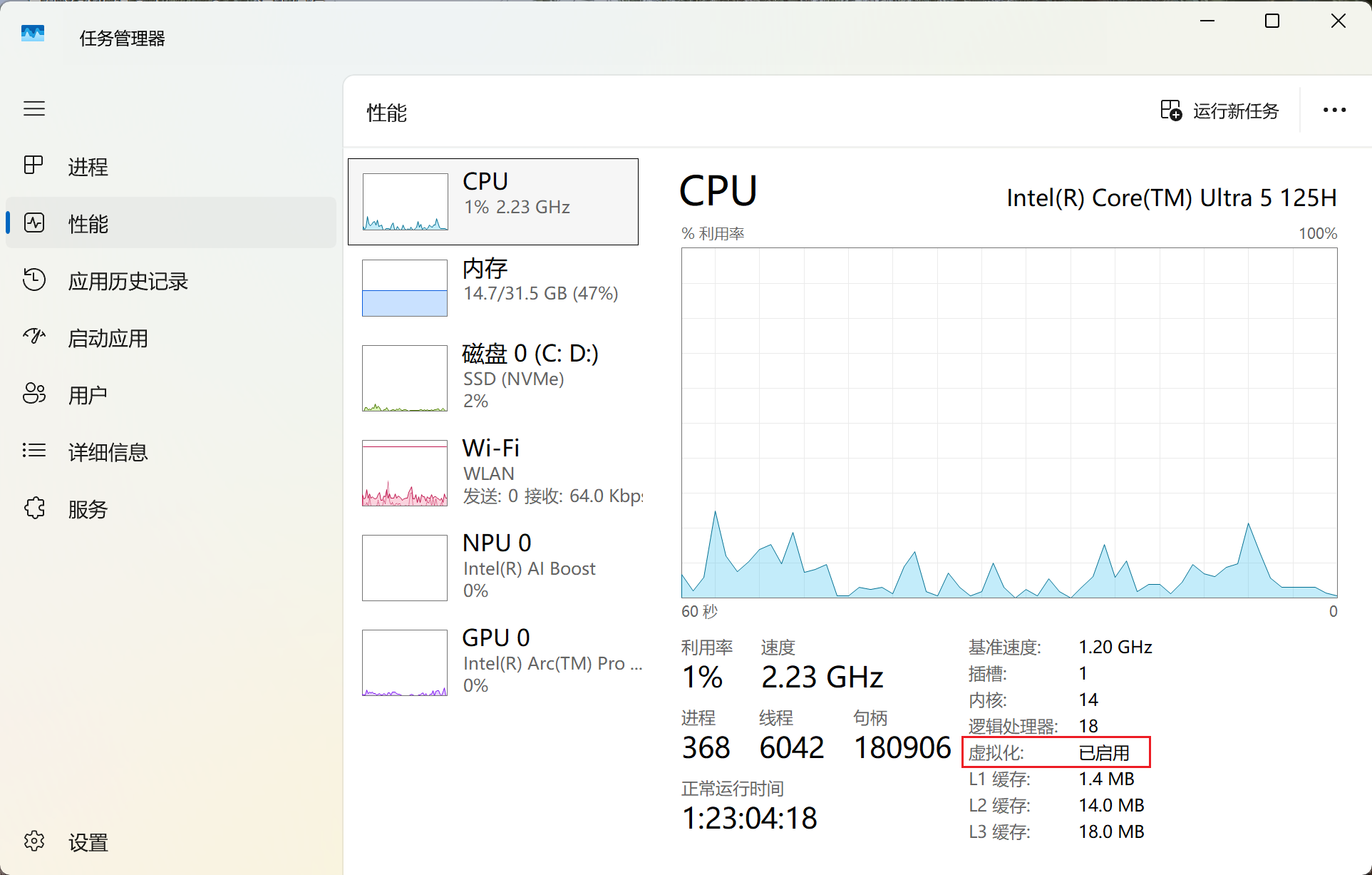This screenshot has height=875, width=1372.
Task: Open Details (详细信息) list icon
Action: pos(34,451)
